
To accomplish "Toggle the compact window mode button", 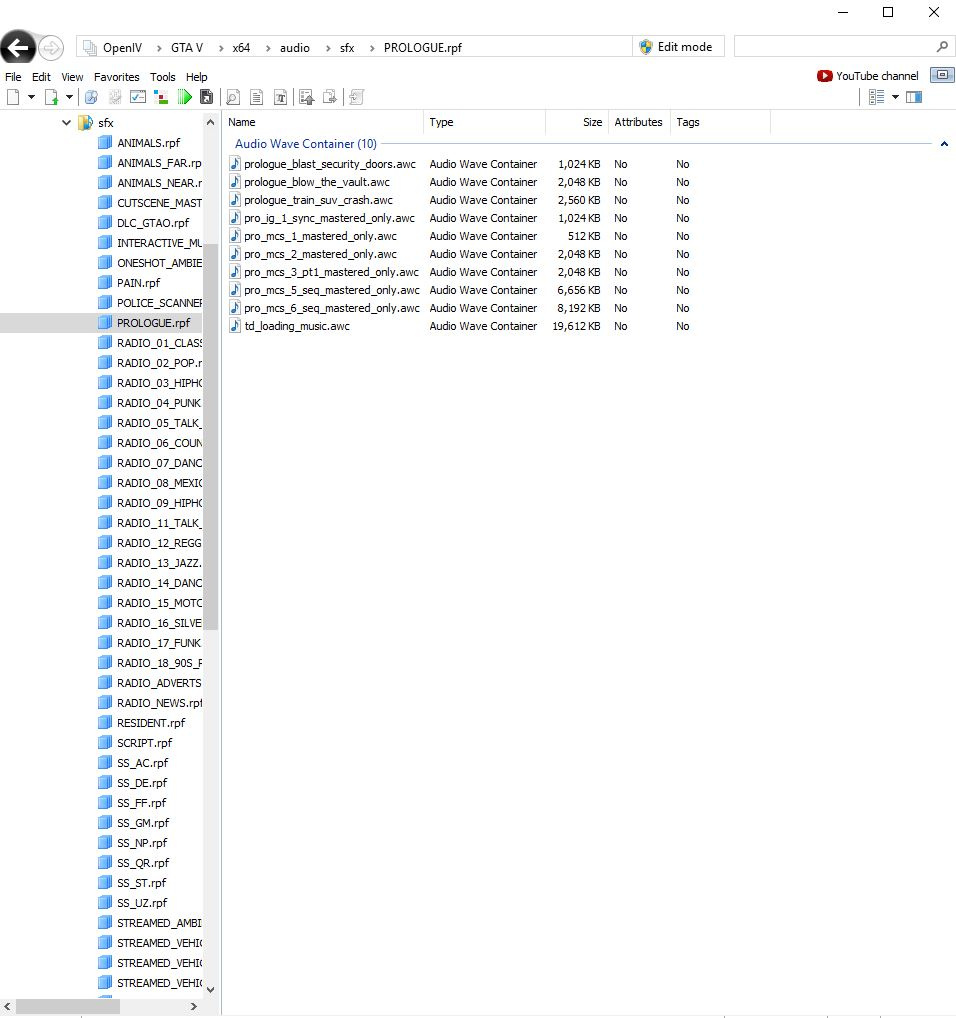I will tap(942, 75).
